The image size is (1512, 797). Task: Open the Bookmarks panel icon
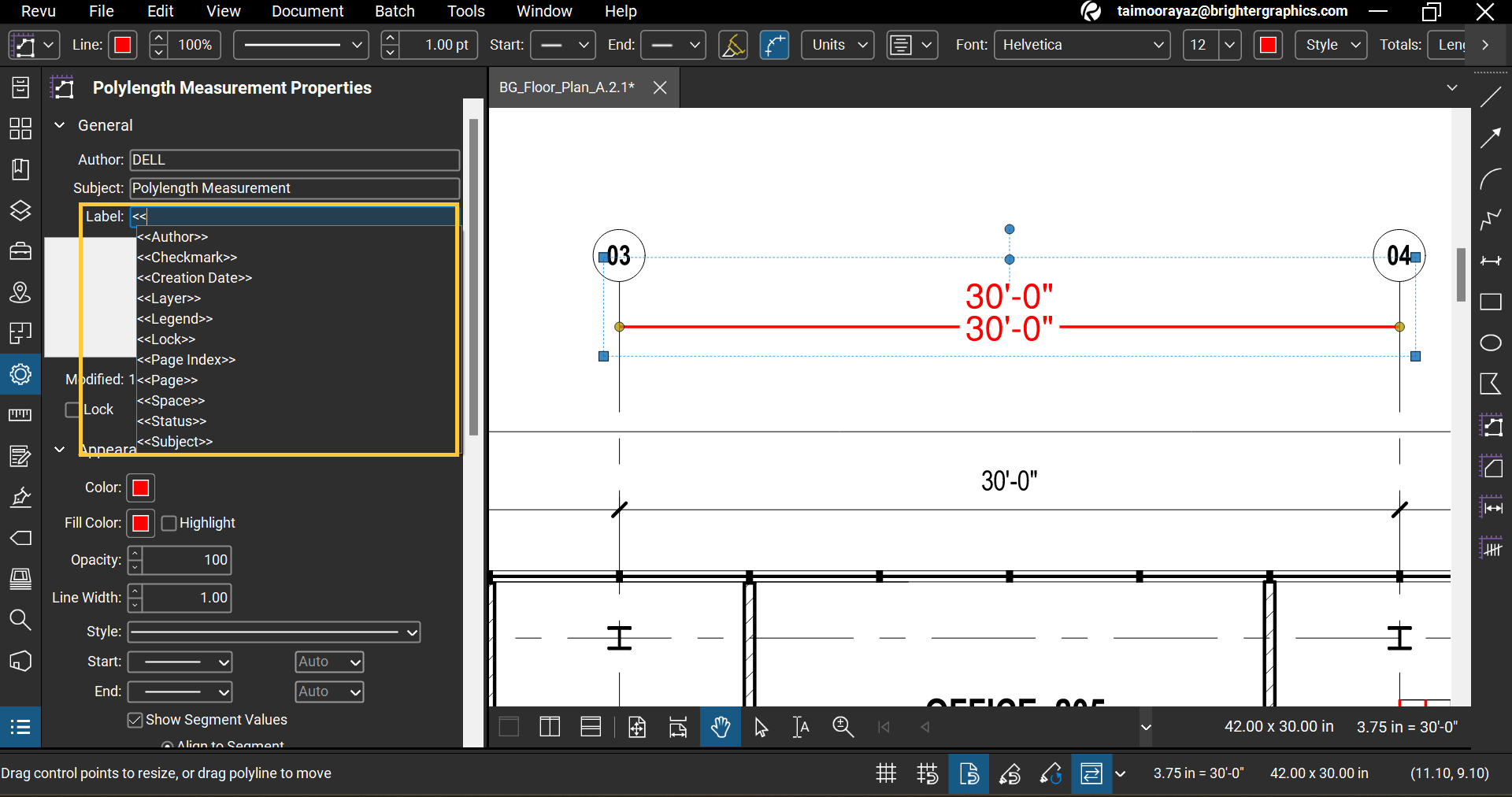point(20,169)
